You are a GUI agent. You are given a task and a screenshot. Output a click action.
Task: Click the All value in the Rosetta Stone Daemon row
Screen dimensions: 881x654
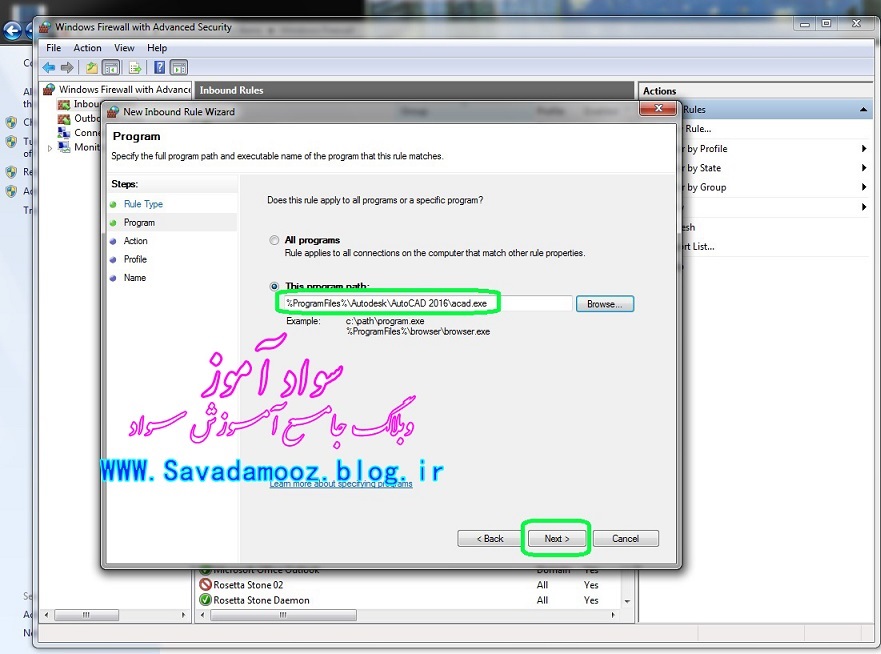pyautogui.click(x=542, y=600)
